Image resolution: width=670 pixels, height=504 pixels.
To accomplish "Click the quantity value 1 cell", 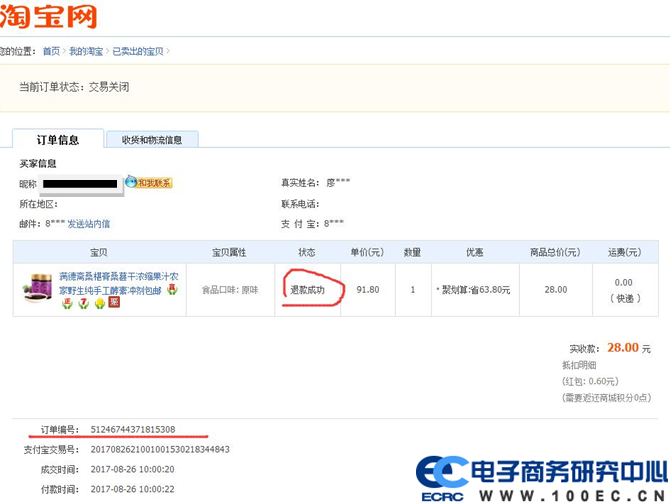I will pos(413,290).
